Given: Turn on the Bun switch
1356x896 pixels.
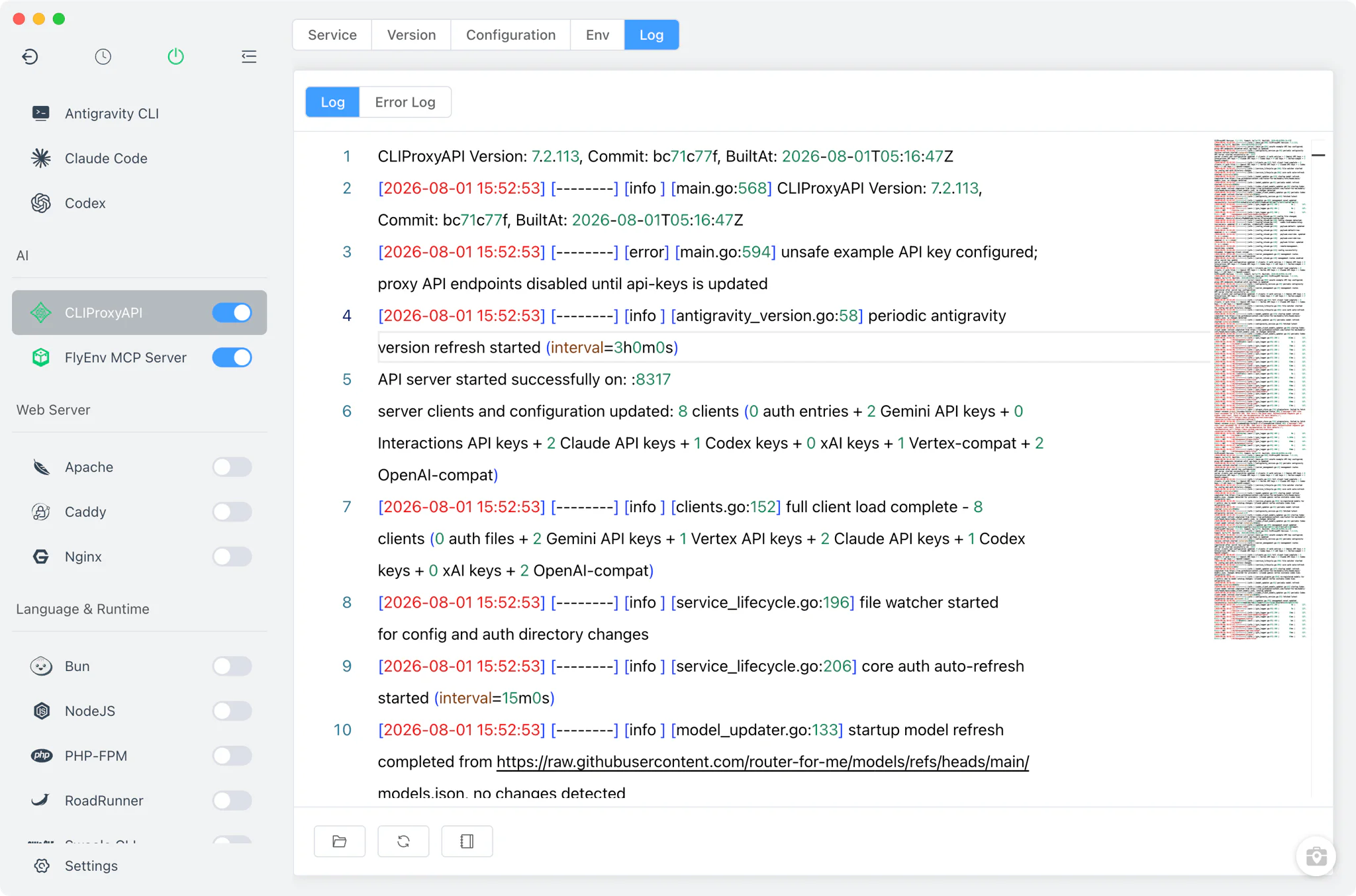Looking at the screenshot, I should click(232, 666).
